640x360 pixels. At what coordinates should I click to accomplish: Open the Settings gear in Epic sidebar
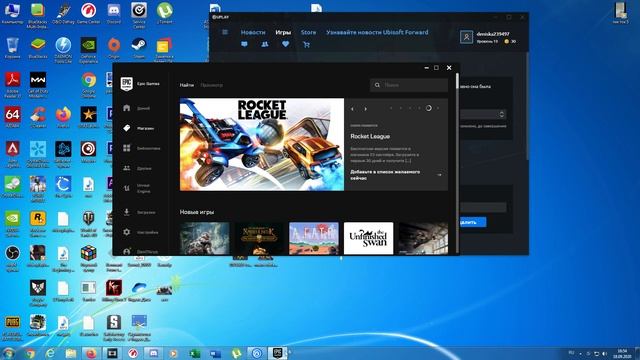pos(127,232)
